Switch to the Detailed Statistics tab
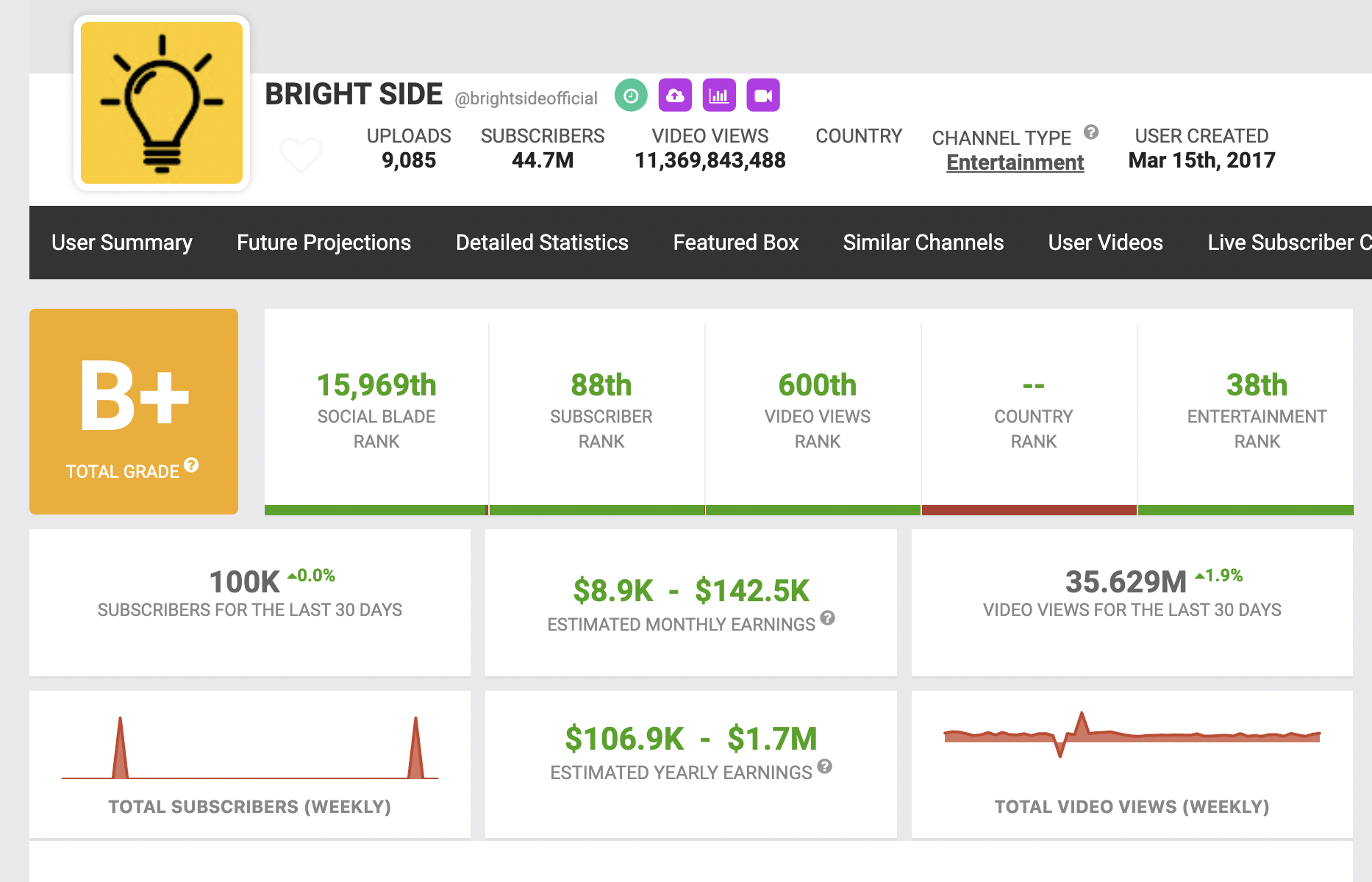The image size is (1372, 882). pos(542,243)
